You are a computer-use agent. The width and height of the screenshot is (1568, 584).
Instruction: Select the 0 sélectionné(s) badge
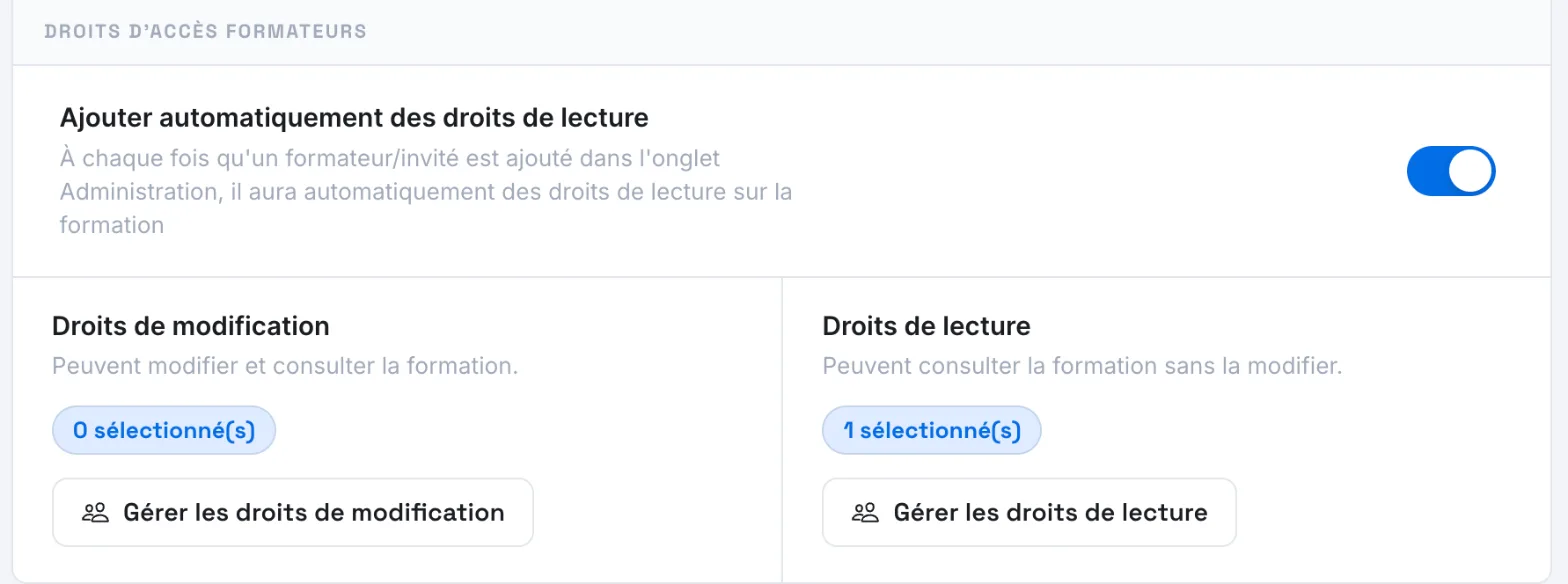(164, 431)
